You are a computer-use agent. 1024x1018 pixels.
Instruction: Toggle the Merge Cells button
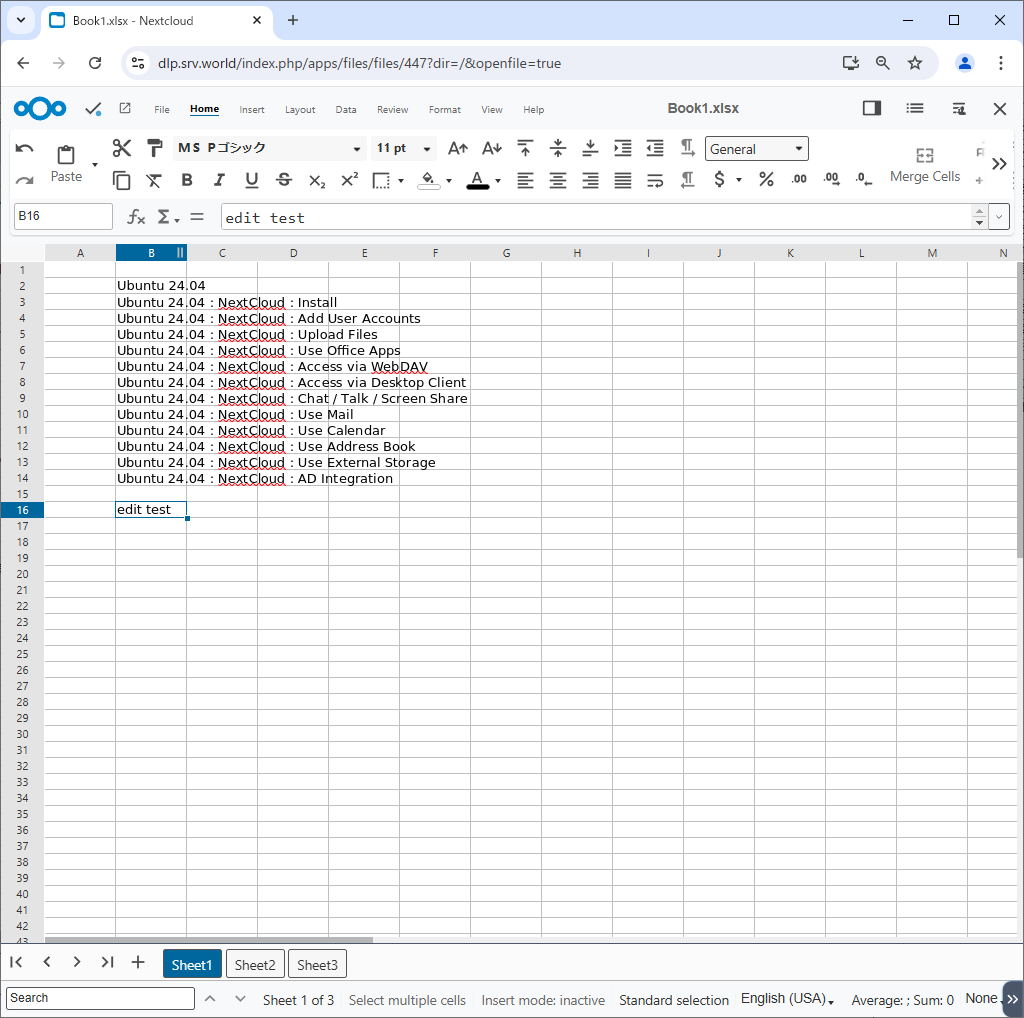click(x=925, y=165)
